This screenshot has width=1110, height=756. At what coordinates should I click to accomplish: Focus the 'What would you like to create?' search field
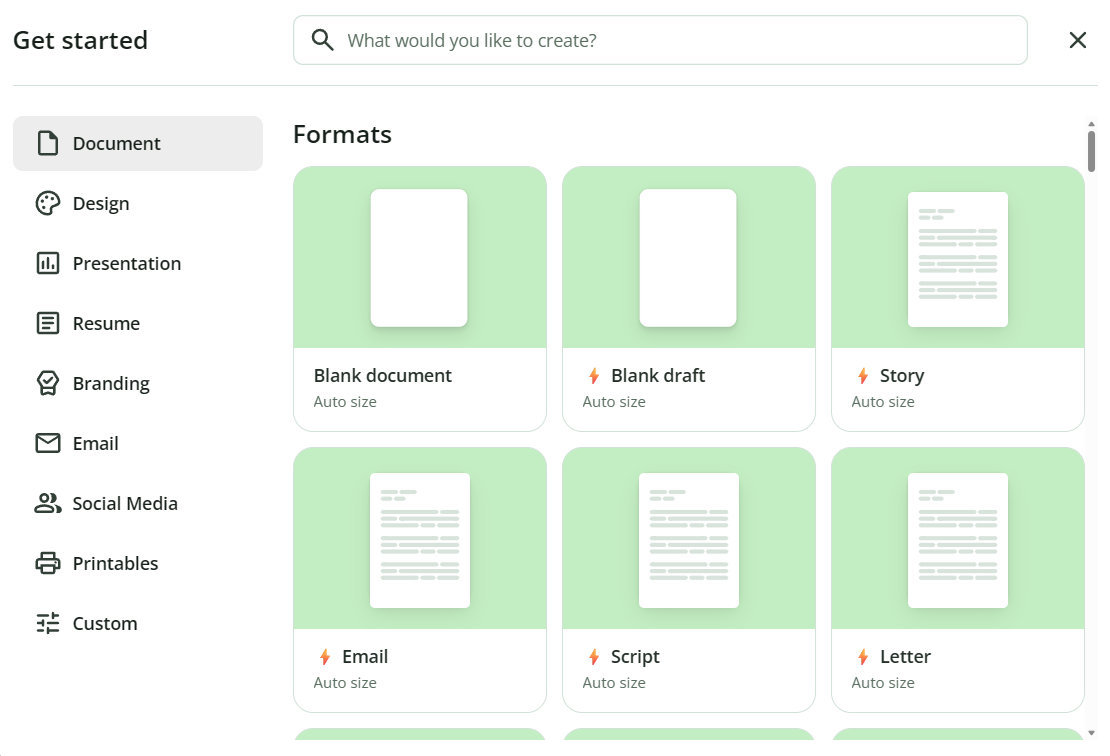pyautogui.click(x=660, y=40)
